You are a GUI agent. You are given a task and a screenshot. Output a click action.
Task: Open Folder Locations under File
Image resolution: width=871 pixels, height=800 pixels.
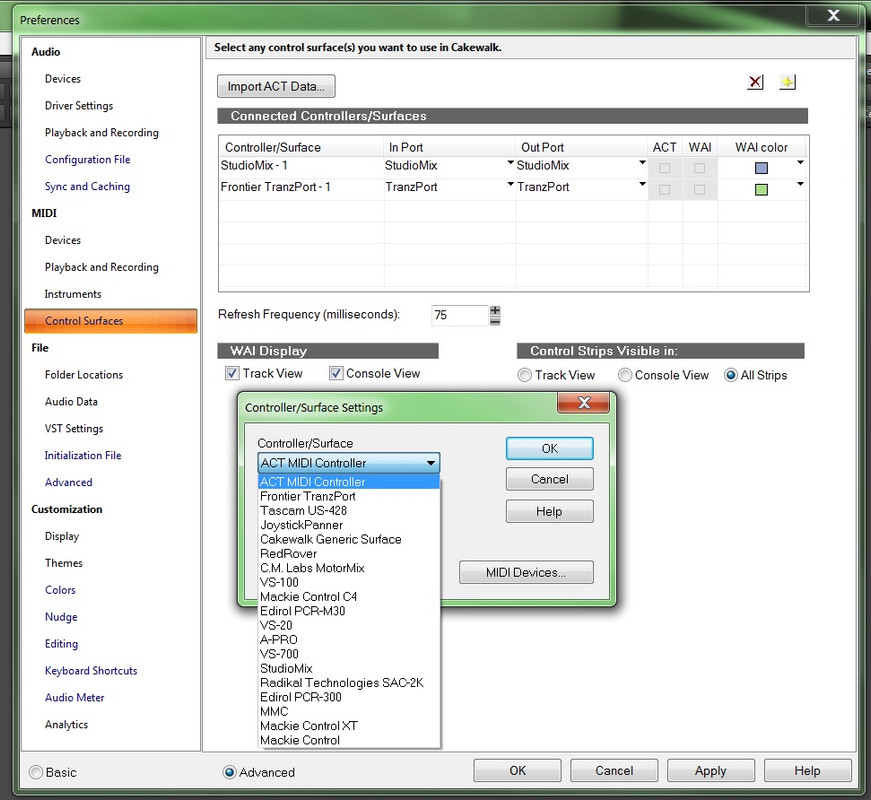tap(84, 374)
